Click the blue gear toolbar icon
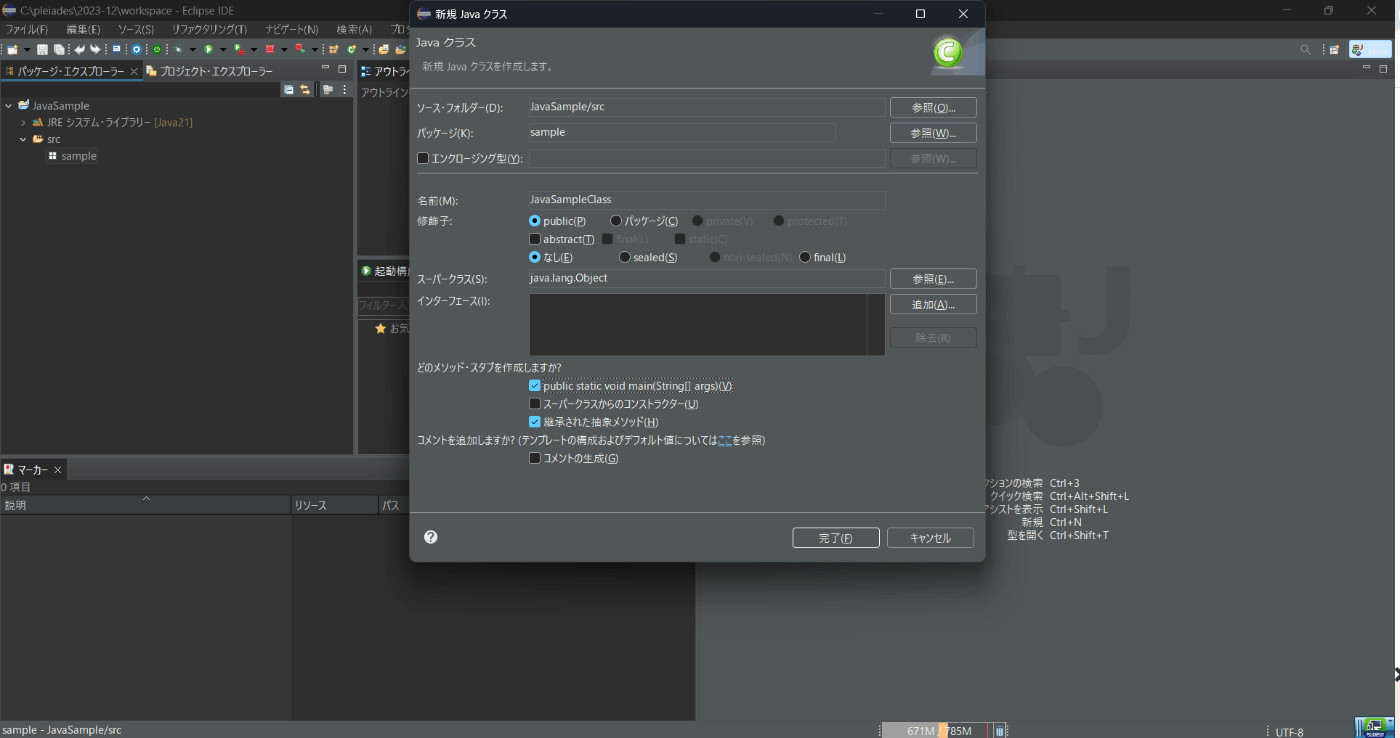The width and height of the screenshot is (1400, 738). (136, 49)
